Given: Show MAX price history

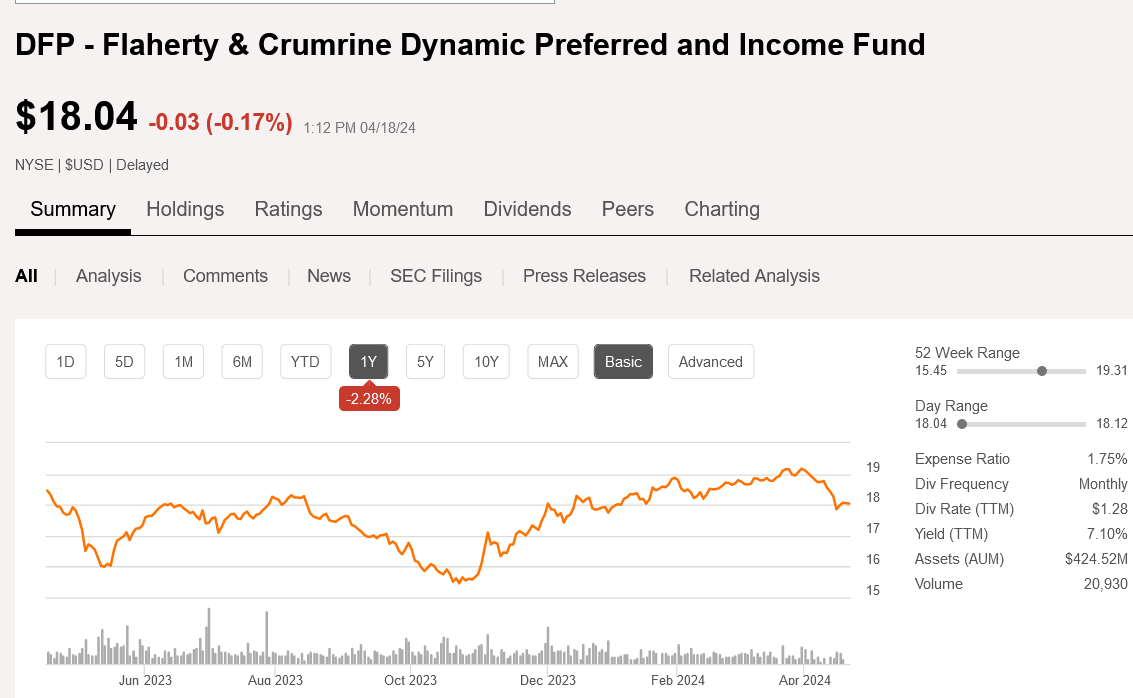Looking at the screenshot, I should [x=553, y=362].
